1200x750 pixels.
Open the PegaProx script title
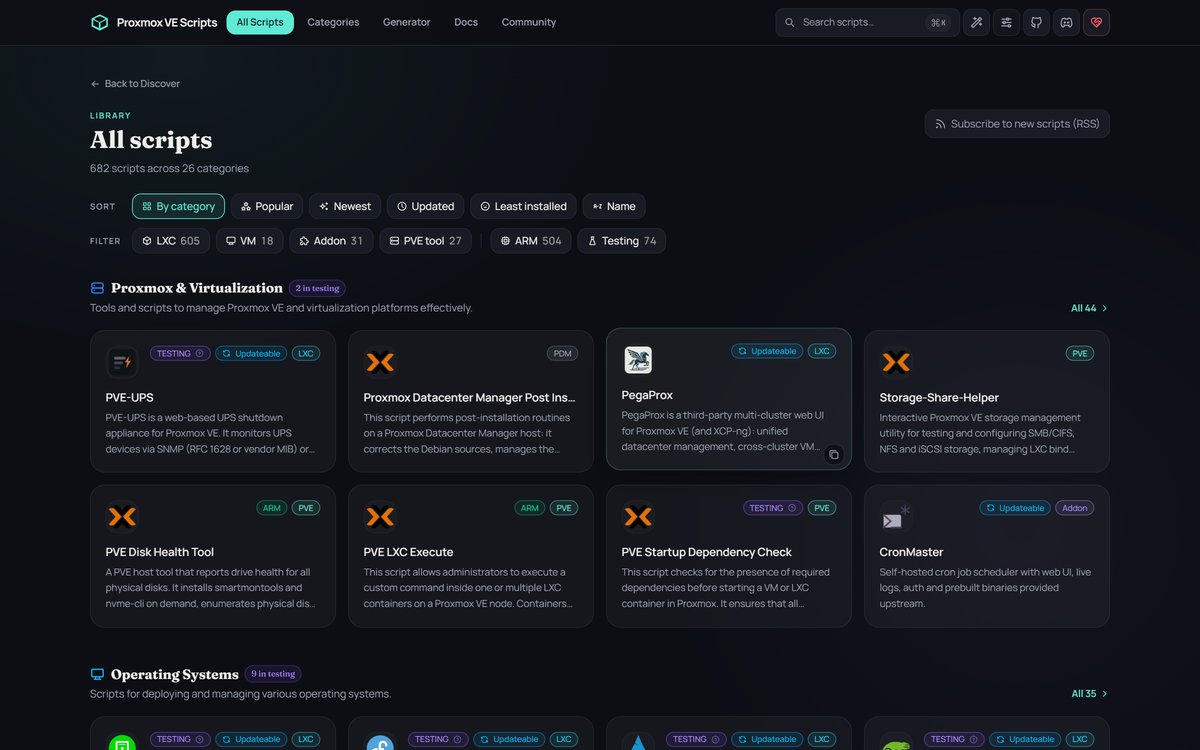coord(647,395)
